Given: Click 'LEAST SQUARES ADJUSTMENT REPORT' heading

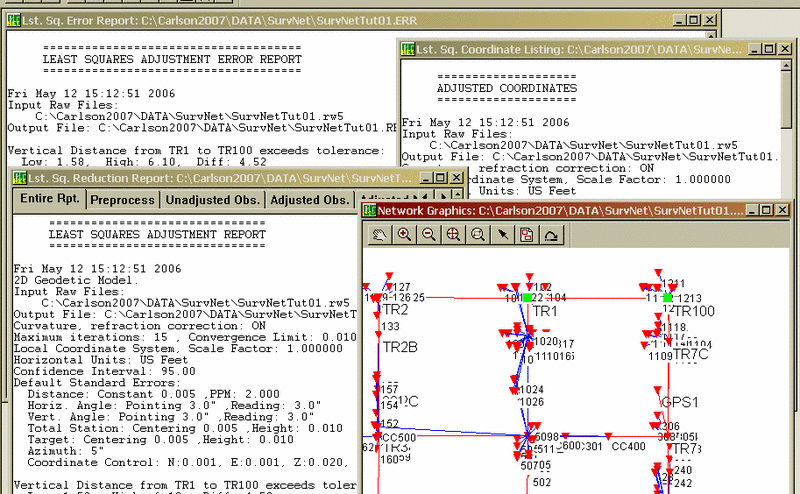Looking at the screenshot, I should tap(157, 234).
